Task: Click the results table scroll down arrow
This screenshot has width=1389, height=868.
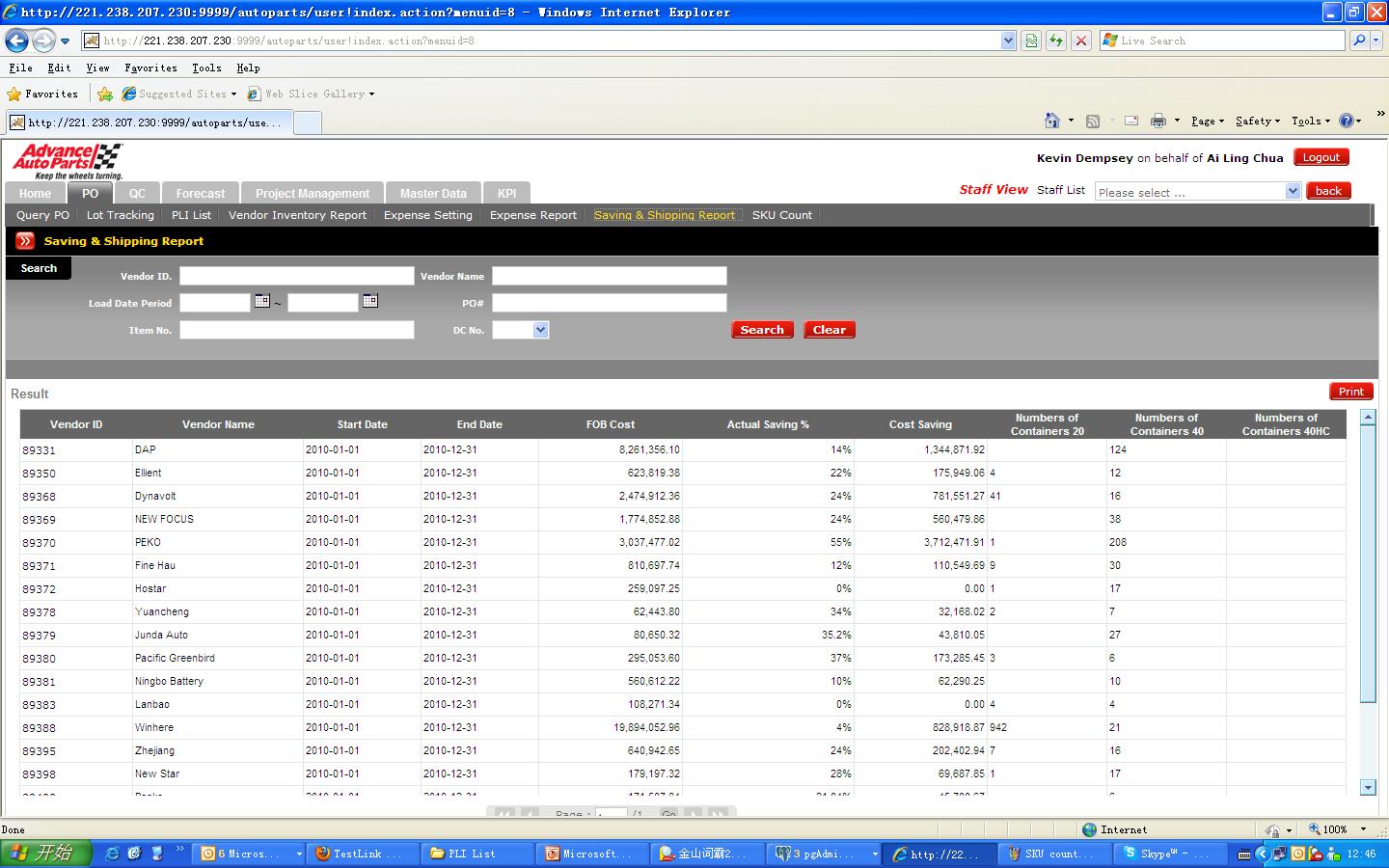Action: pos(1367,788)
